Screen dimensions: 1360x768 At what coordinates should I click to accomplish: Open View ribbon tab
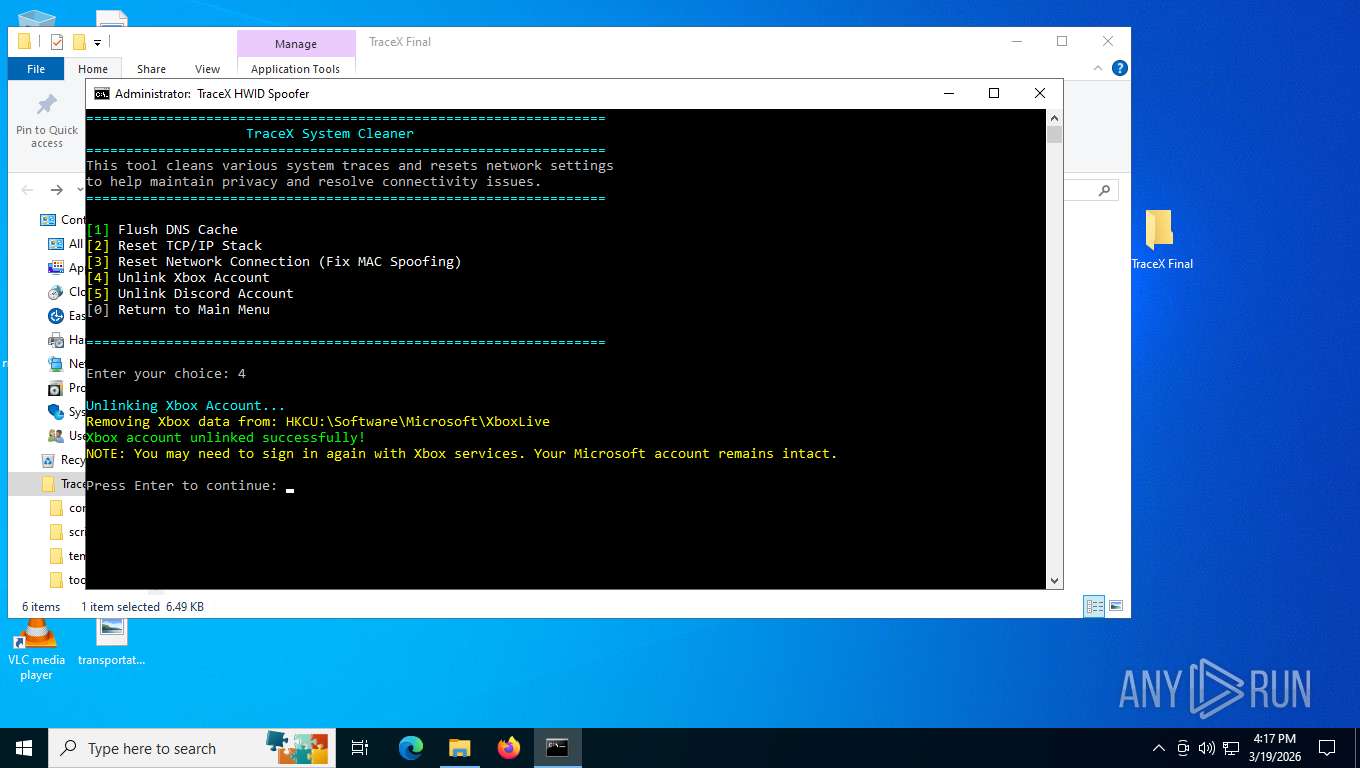coord(207,69)
